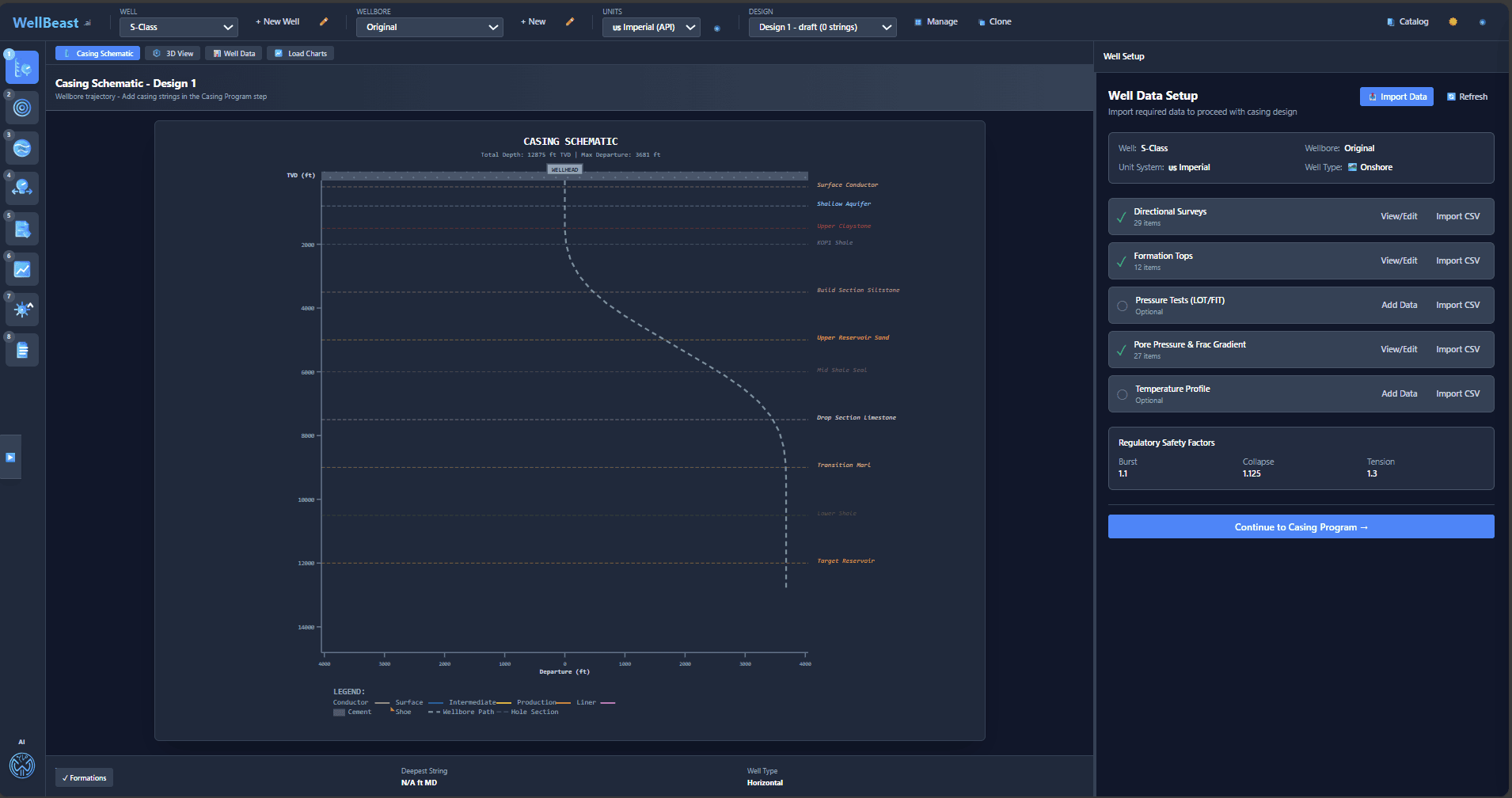Toggle the Formations checkbox button
This screenshot has width=1512, height=798.
(x=84, y=778)
